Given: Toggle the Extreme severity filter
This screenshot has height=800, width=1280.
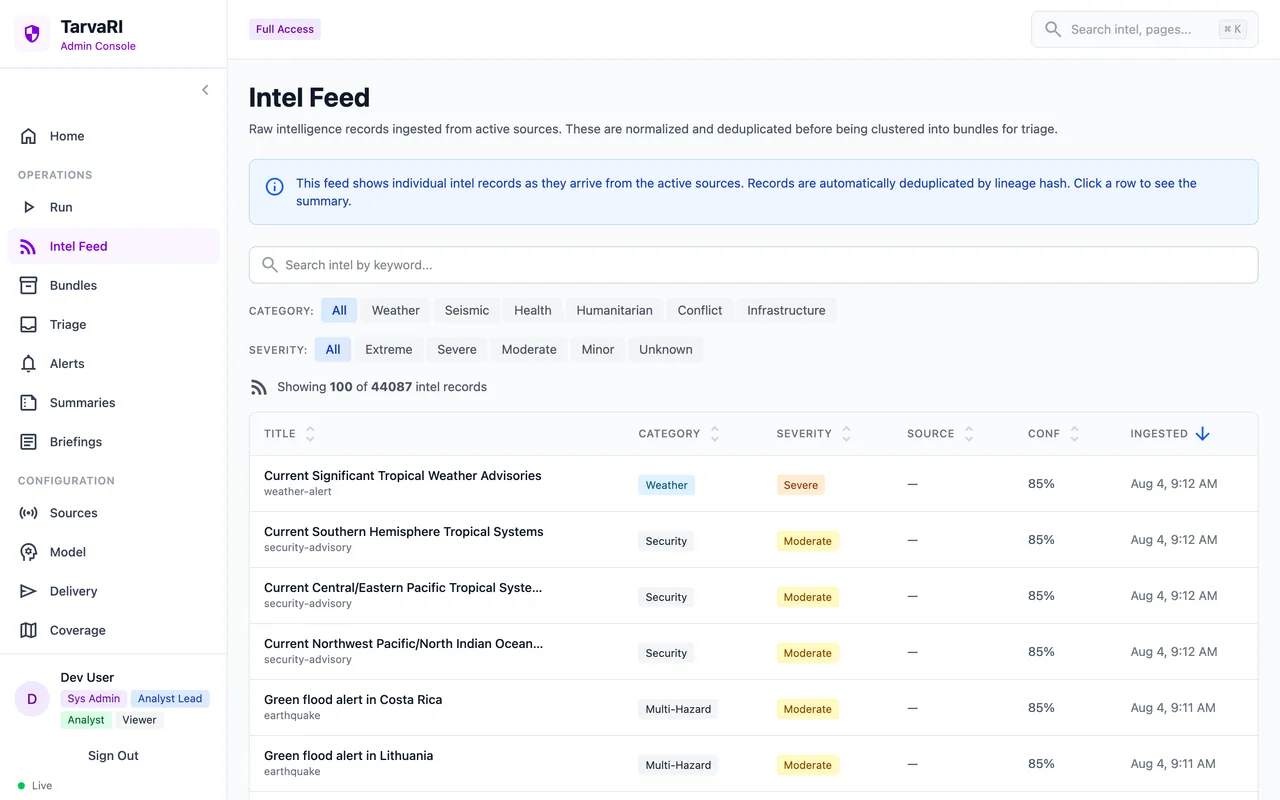Looking at the screenshot, I should point(389,349).
